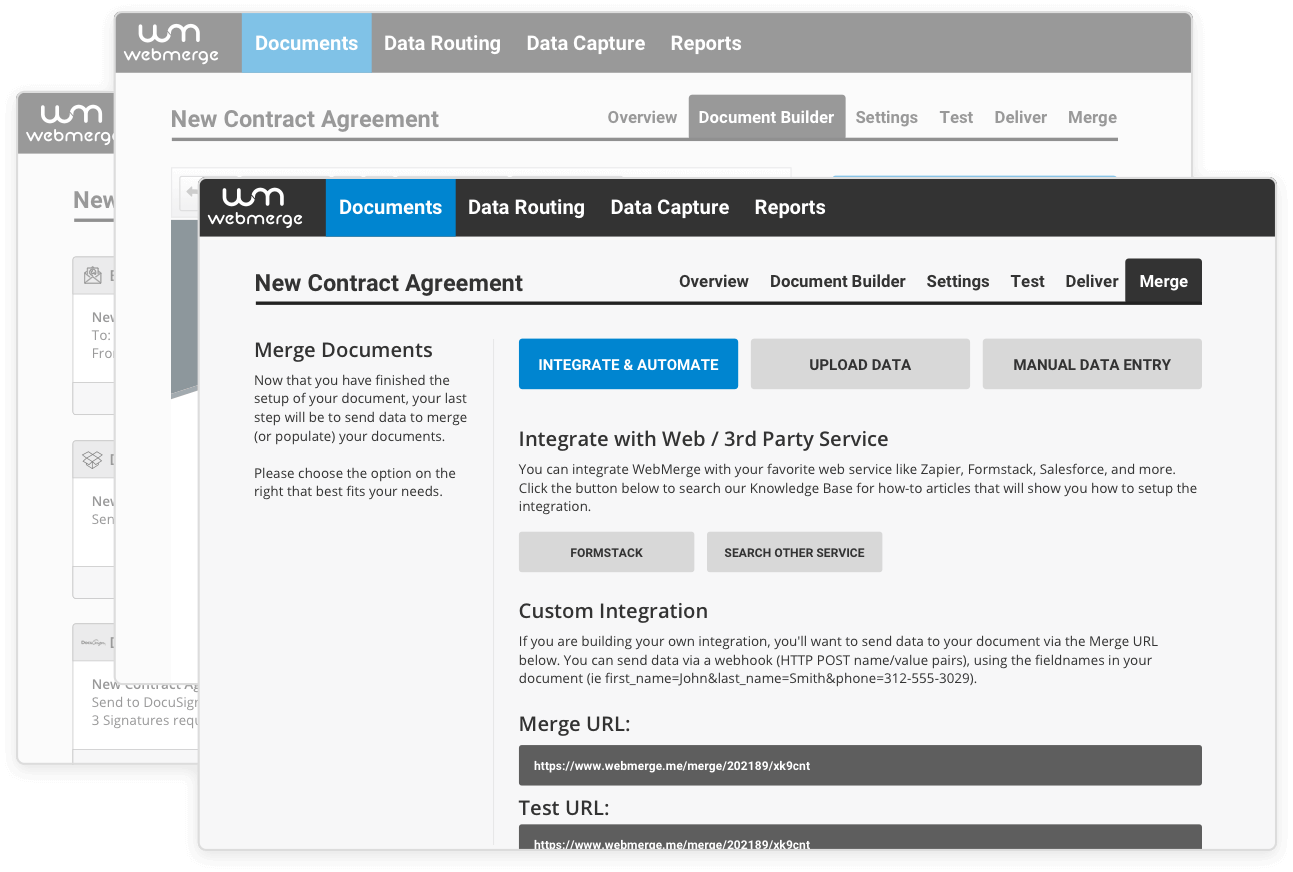Image resolution: width=1293 pixels, height=872 pixels.
Task: Click the WebMerge logo in the back window
Action: [68, 124]
